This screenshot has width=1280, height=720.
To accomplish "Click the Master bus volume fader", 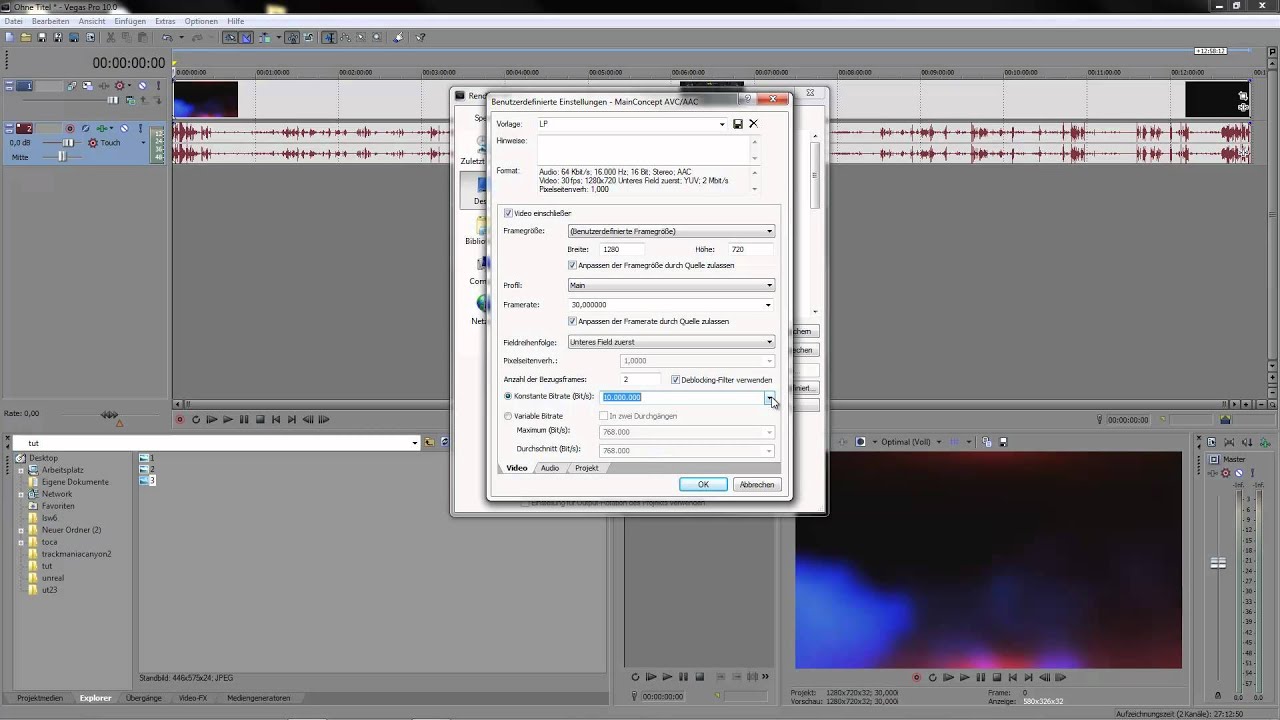I will pos(1218,563).
